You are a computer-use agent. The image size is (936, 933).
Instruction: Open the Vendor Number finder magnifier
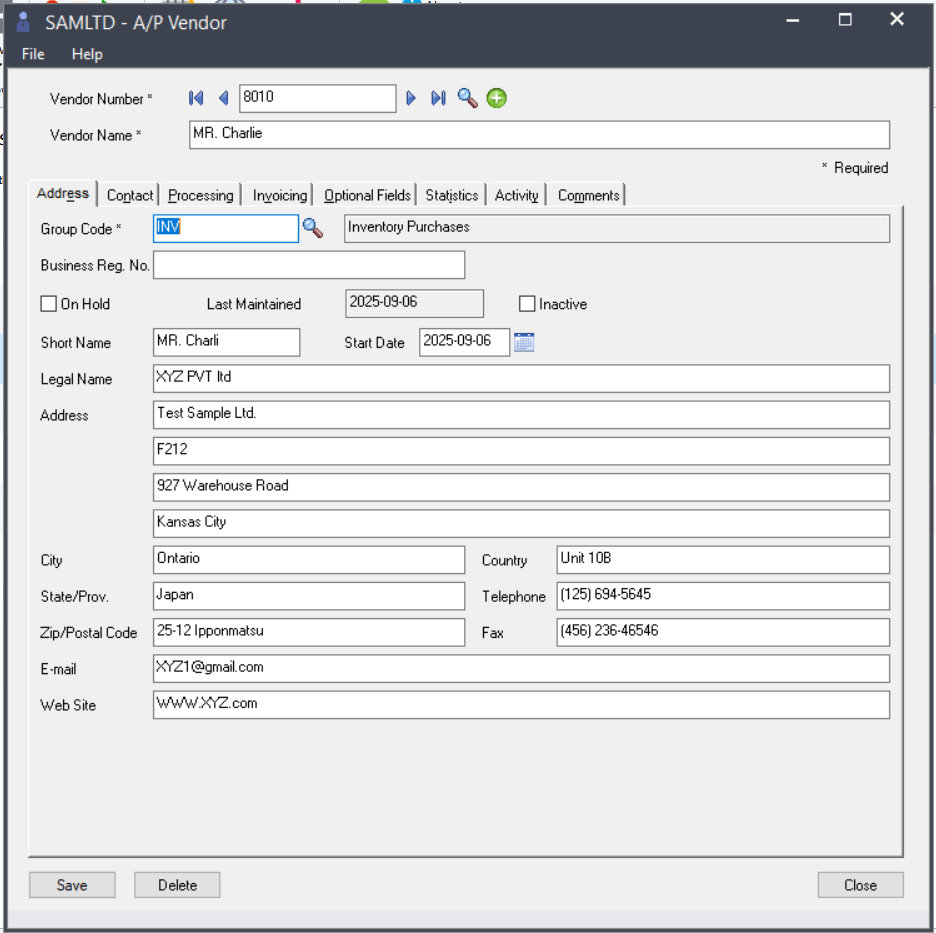click(467, 98)
